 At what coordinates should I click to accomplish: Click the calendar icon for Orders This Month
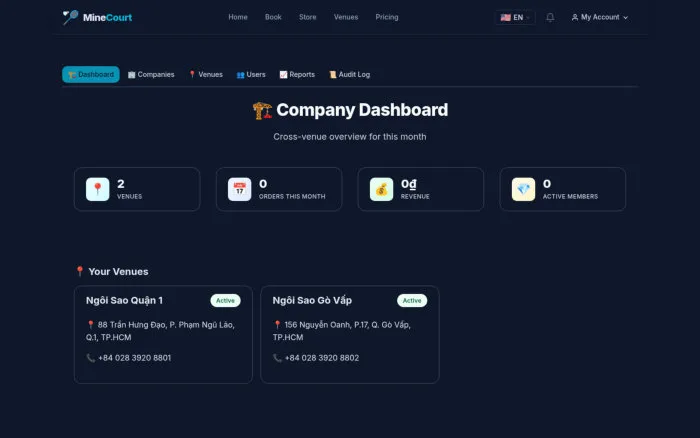click(x=239, y=189)
